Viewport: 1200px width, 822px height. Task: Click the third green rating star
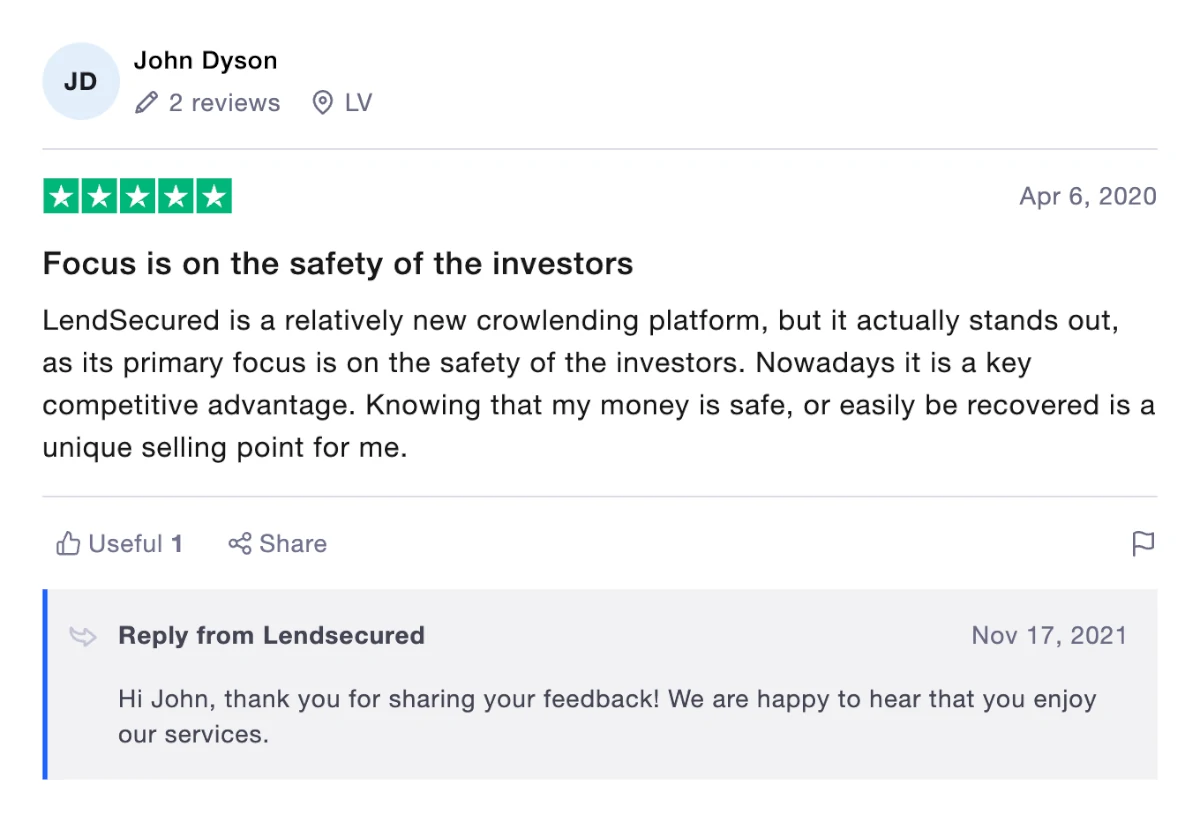137,196
